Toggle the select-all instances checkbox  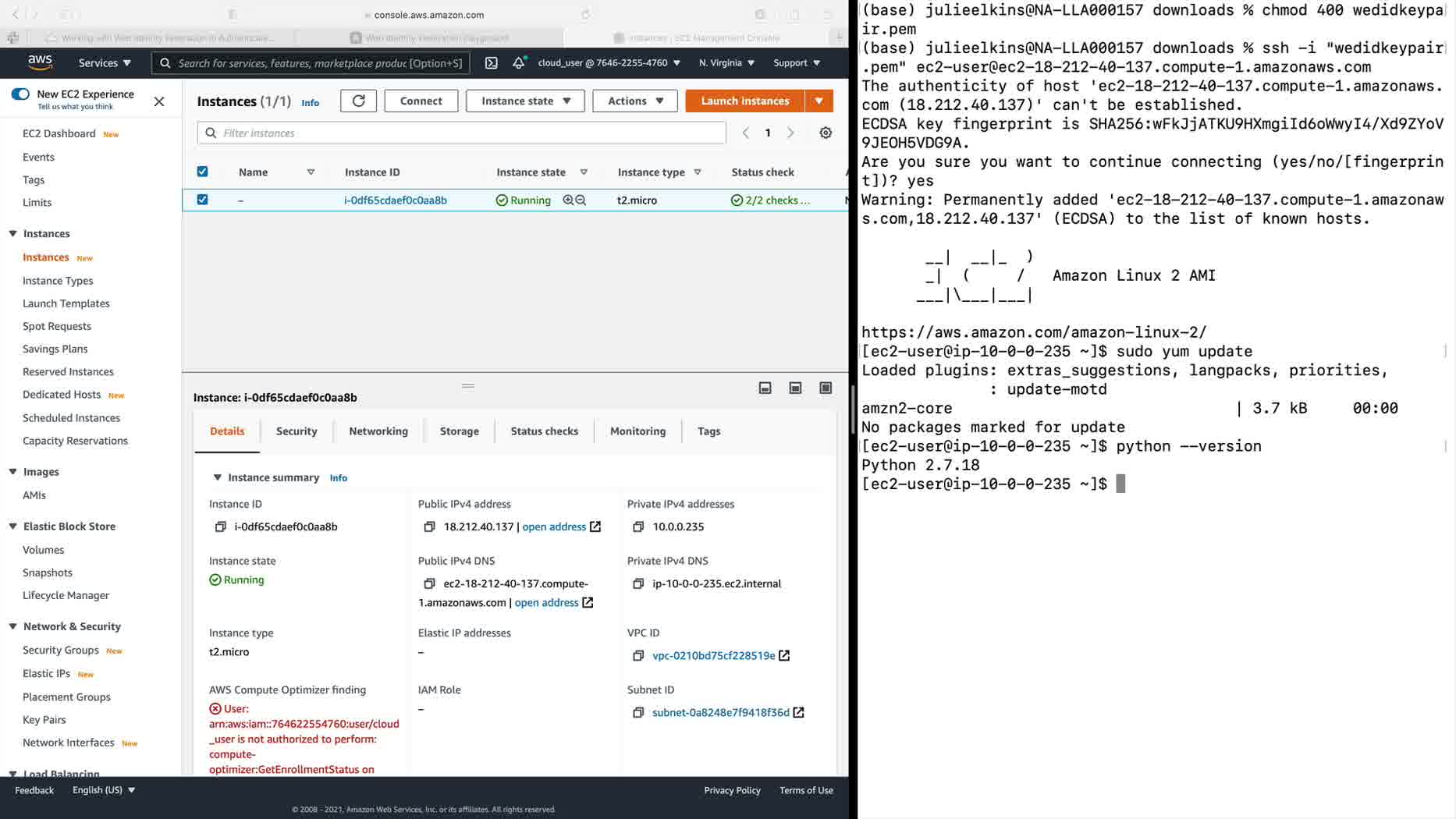[202, 172]
